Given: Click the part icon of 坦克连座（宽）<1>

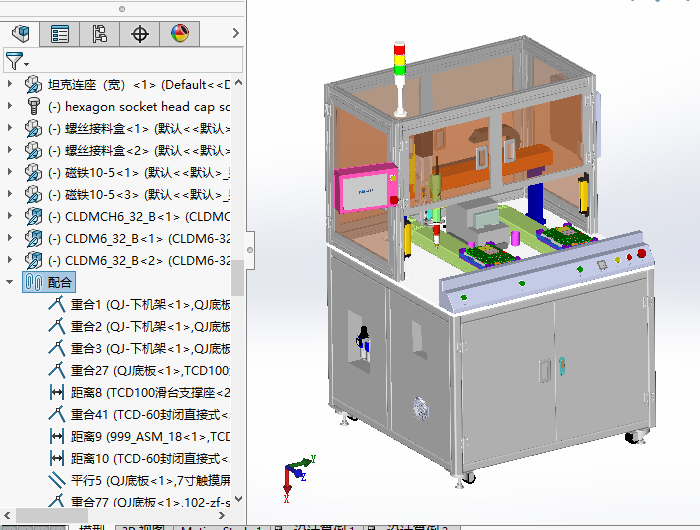Looking at the screenshot, I should click(x=33, y=84).
